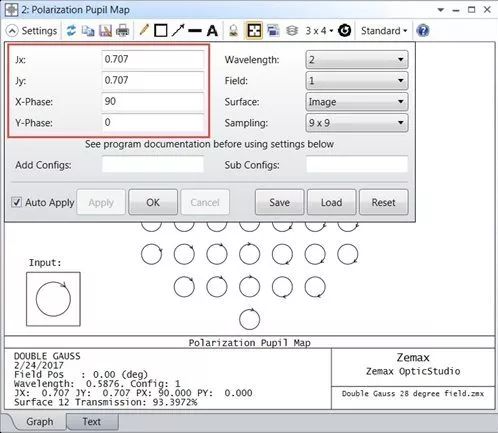Click the Save graphic icon in toolbar
498x433 pixels.
pos(105,31)
